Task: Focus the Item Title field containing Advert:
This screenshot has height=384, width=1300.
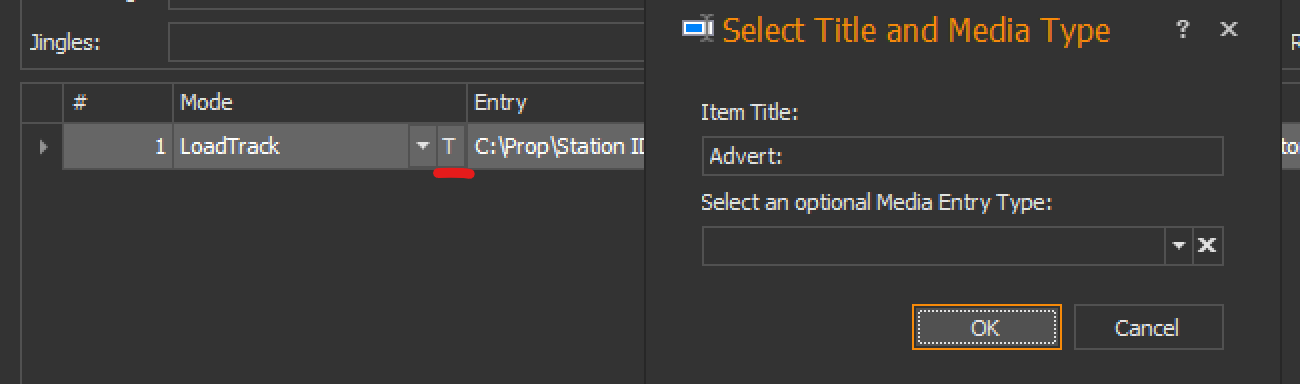Action: click(962, 156)
